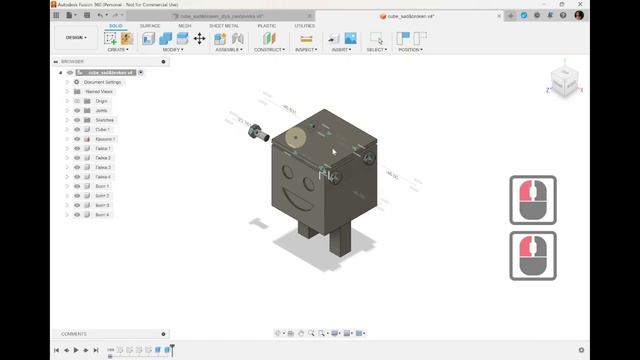This screenshot has height=360, width=640.
Task: Click the Look At icon
Action: (291, 333)
